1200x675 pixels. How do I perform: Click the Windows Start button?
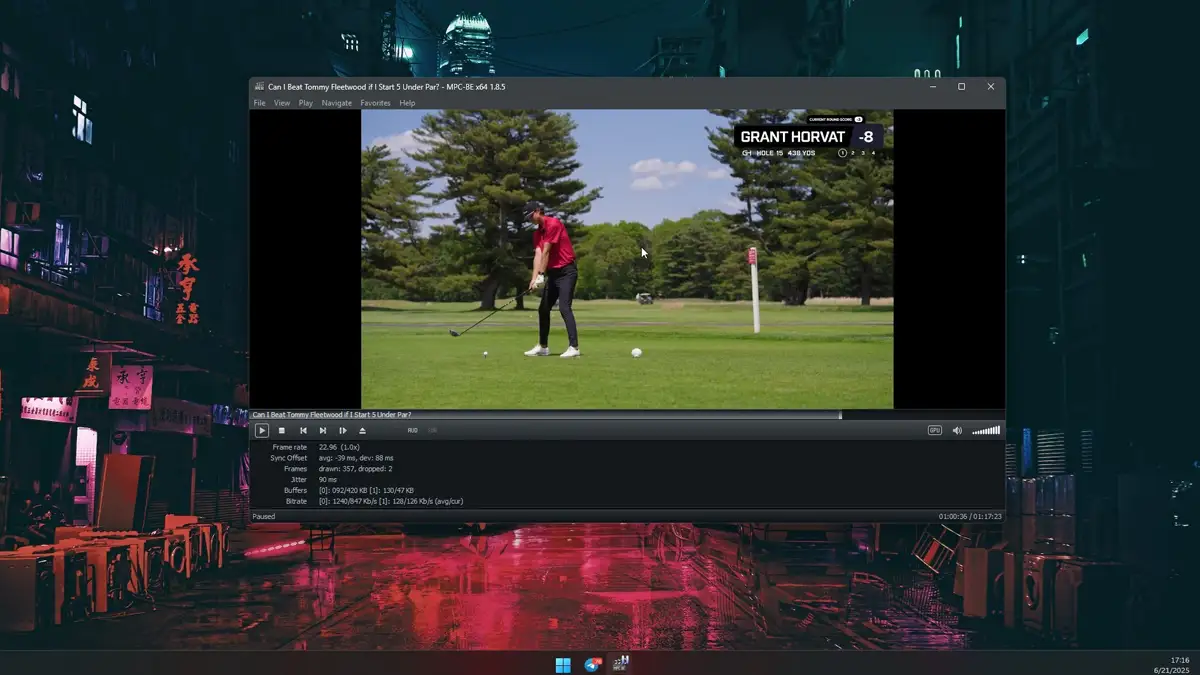point(562,664)
